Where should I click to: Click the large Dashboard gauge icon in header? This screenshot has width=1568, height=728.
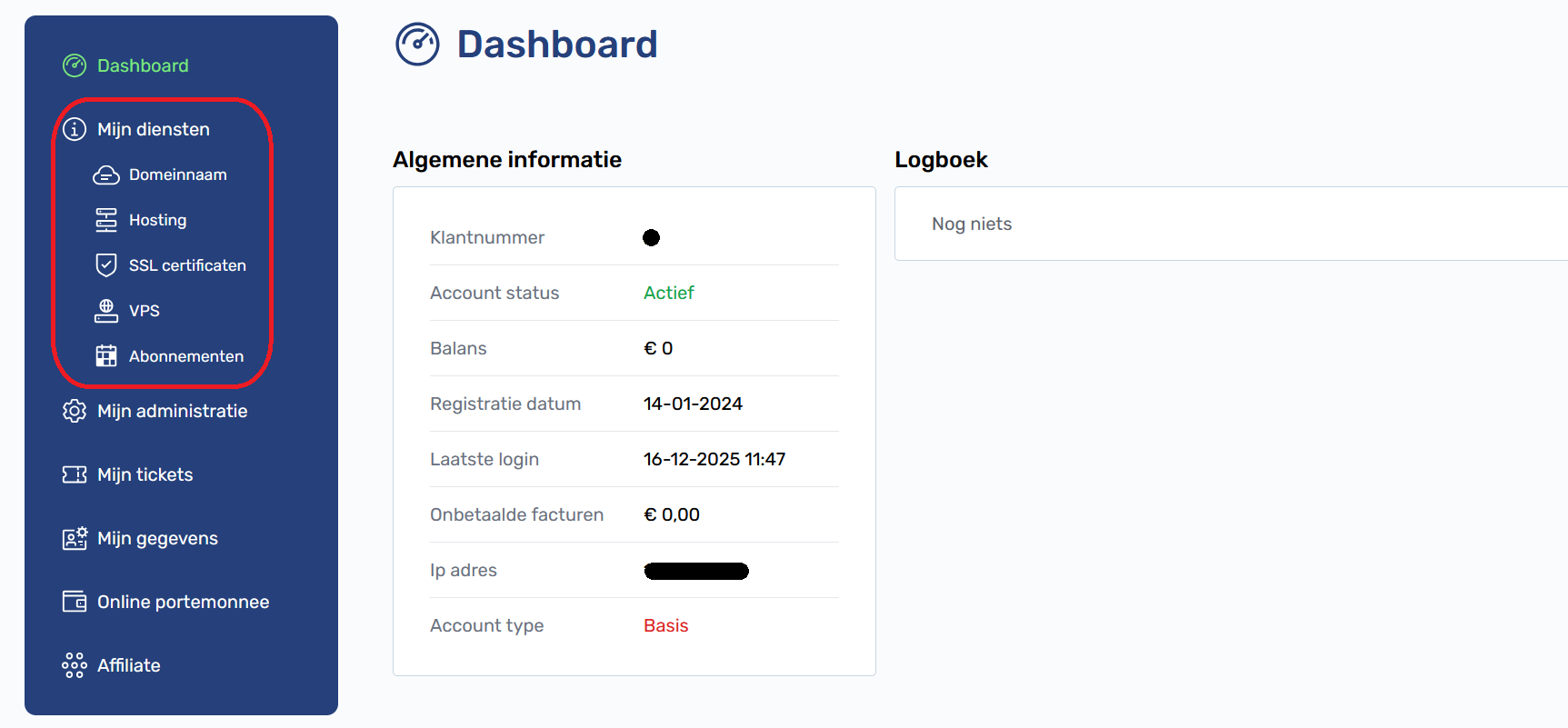point(417,44)
